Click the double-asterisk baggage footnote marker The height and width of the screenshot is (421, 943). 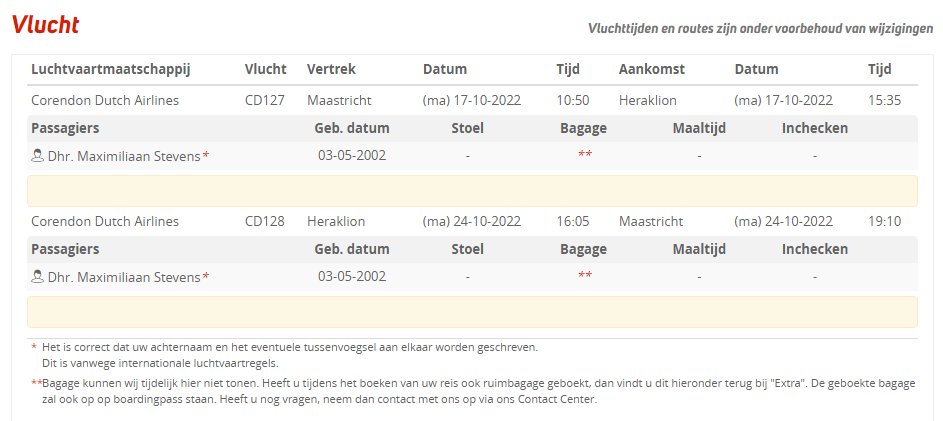[37, 383]
